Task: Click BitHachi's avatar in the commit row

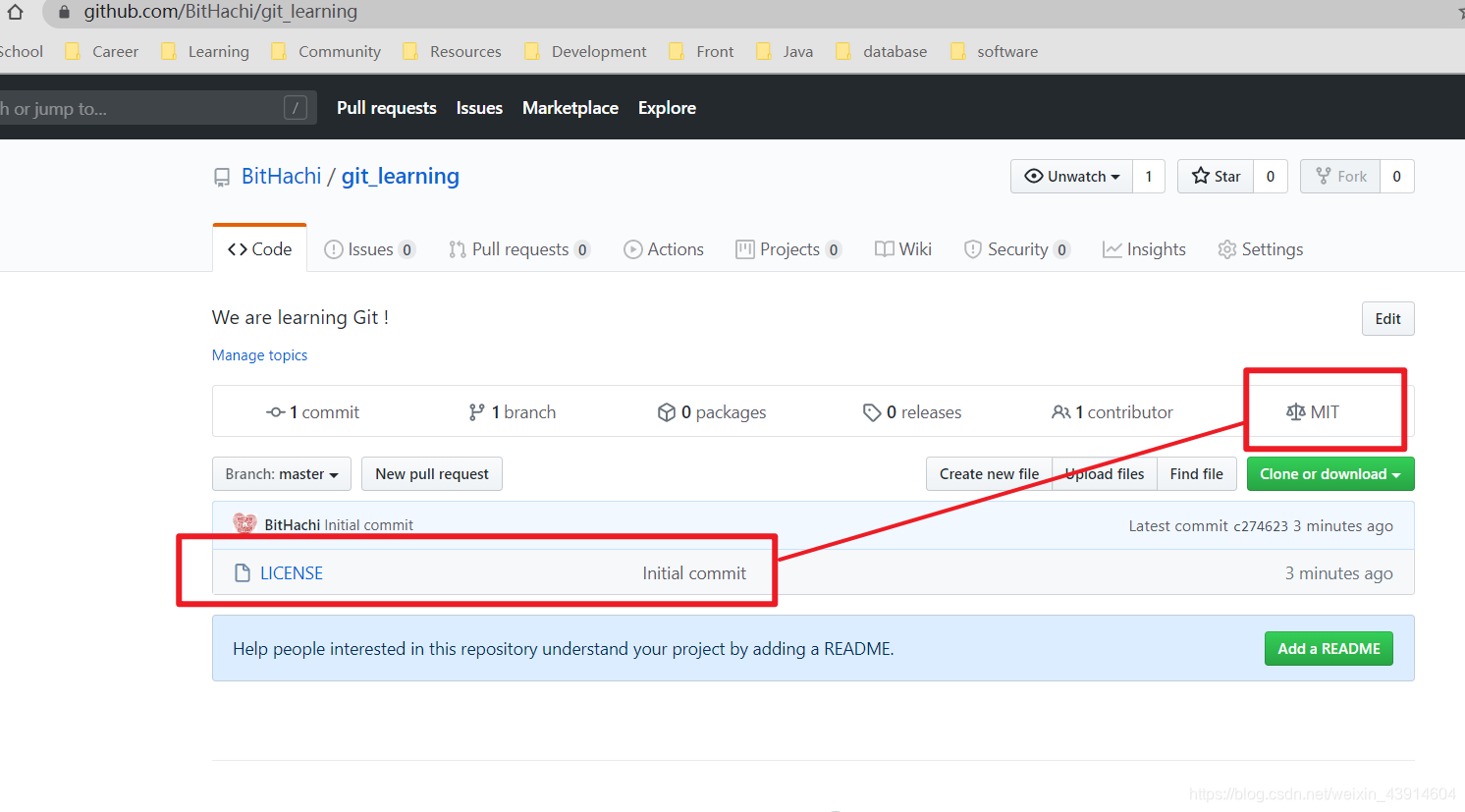Action: [x=244, y=524]
